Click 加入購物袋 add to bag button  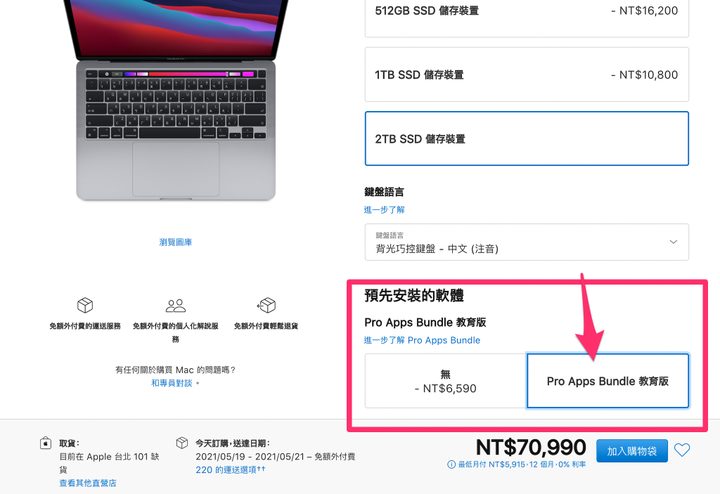(632, 451)
